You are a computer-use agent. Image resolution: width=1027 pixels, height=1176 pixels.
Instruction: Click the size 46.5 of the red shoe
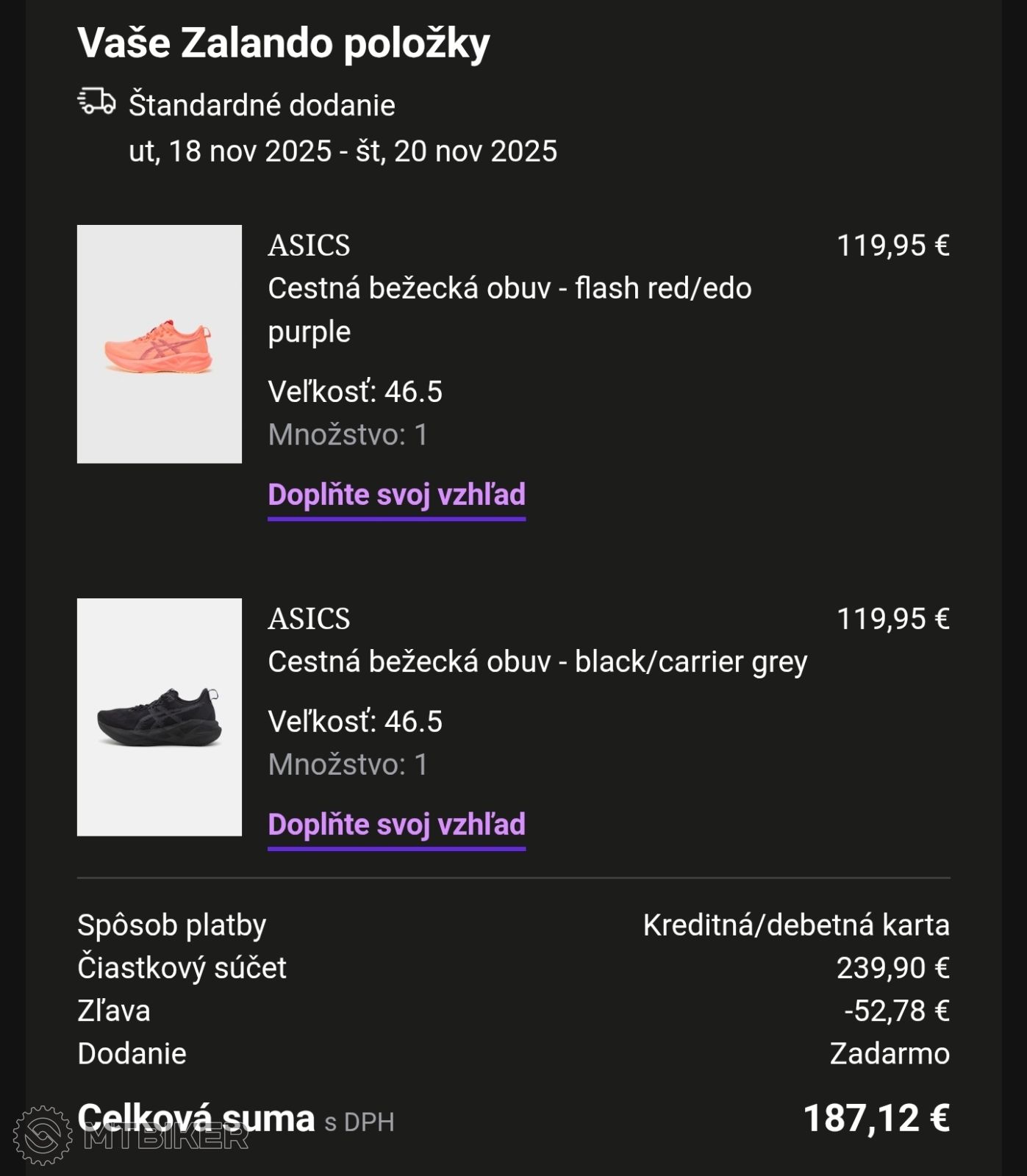pos(355,392)
